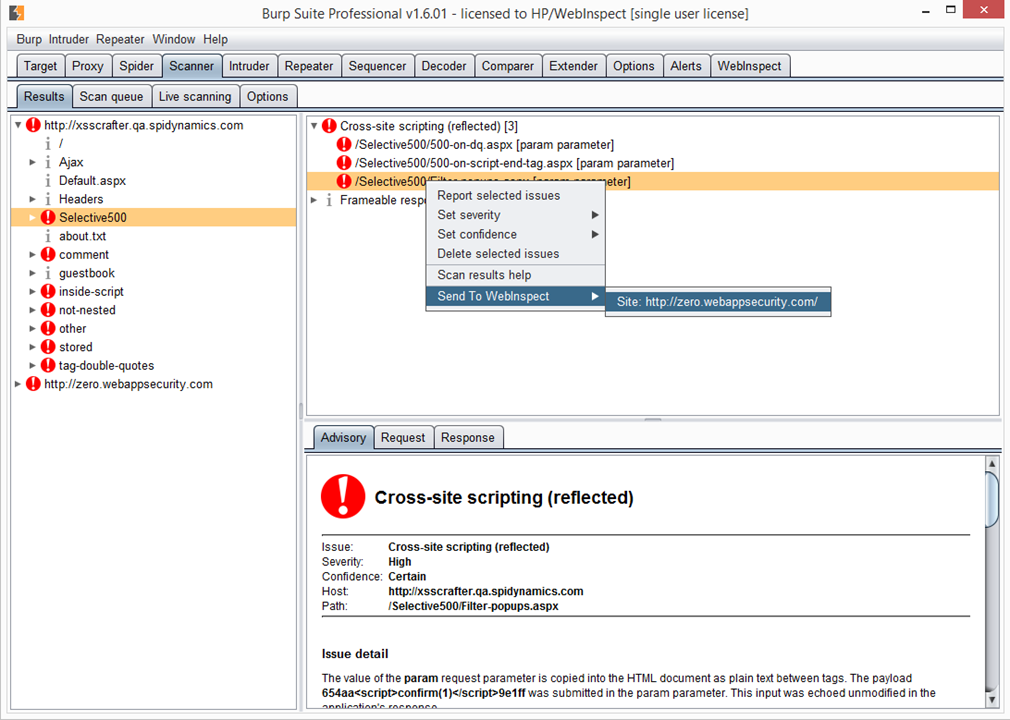
Task: Click the red alert icon beside not-nested
Action: 48,310
